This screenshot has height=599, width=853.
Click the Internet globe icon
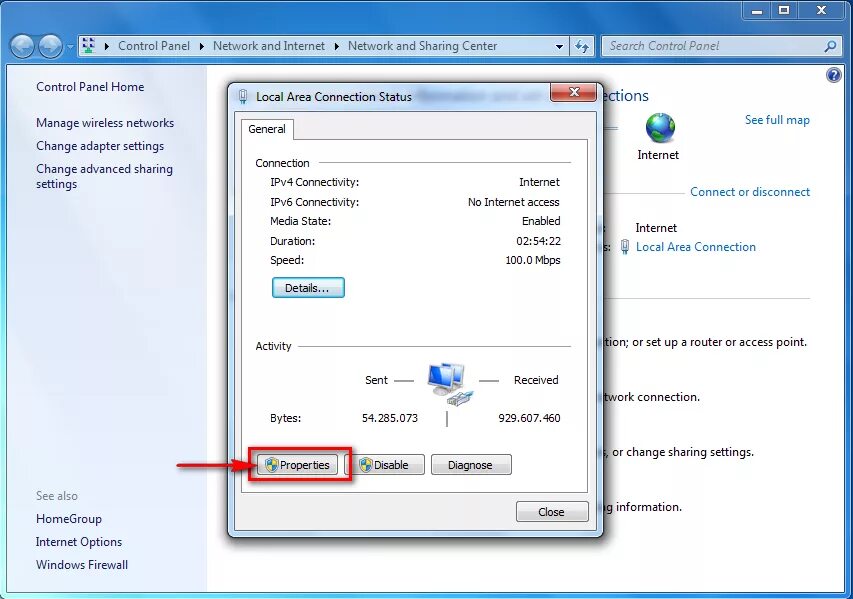tap(660, 128)
